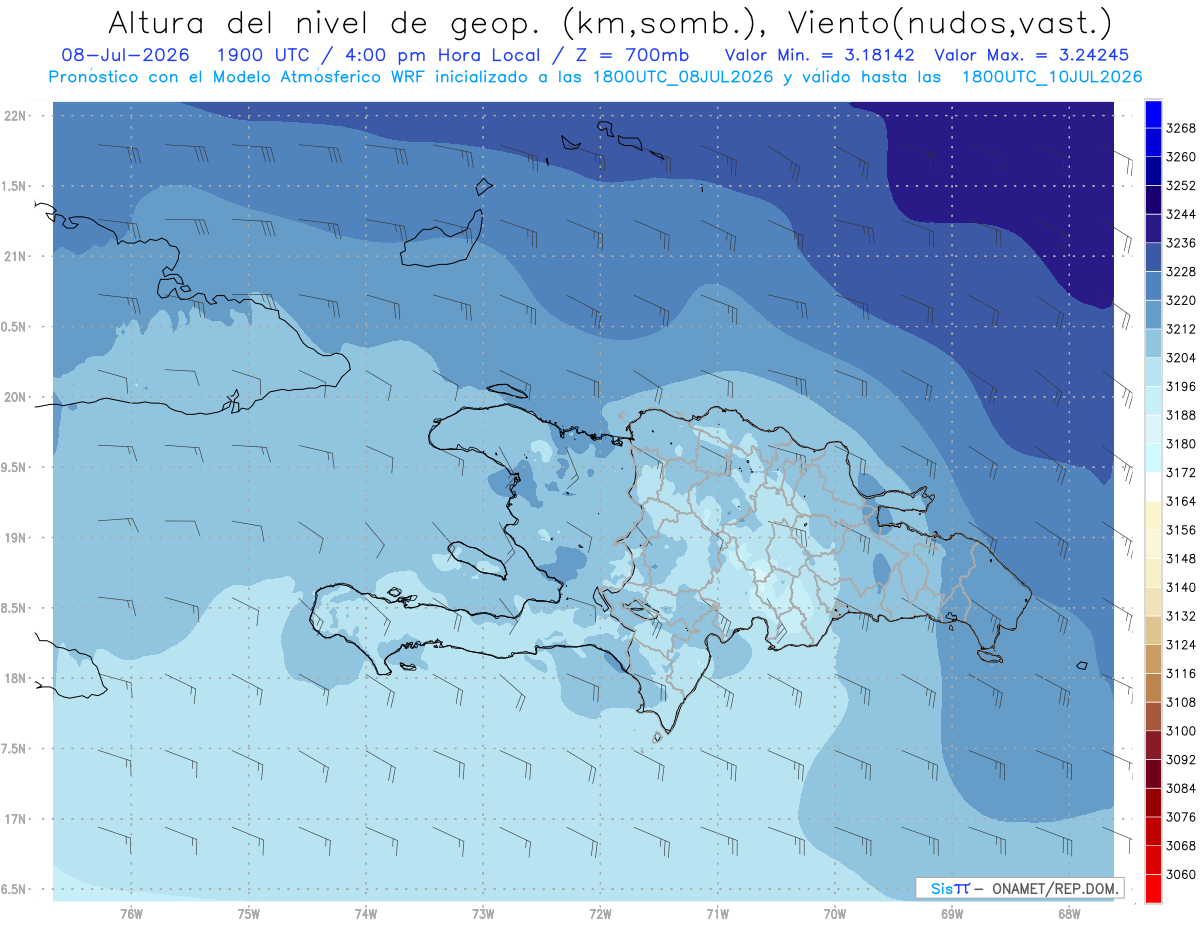Click the '3180' colorbar value
Viewport: 1200px width, 927px height.
click(1180, 444)
